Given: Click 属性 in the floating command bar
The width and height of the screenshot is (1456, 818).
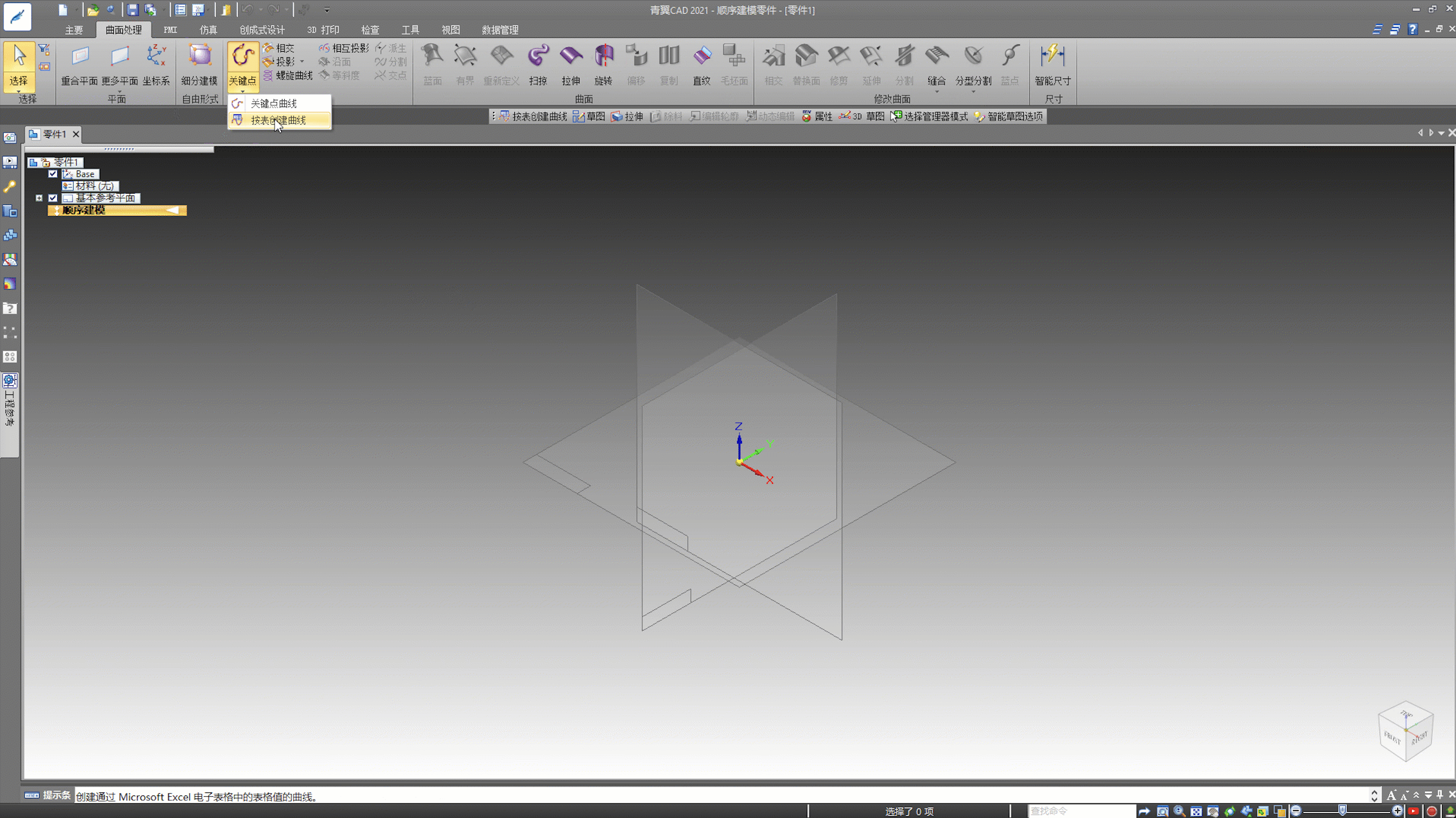Looking at the screenshot, I should (817, 116).
